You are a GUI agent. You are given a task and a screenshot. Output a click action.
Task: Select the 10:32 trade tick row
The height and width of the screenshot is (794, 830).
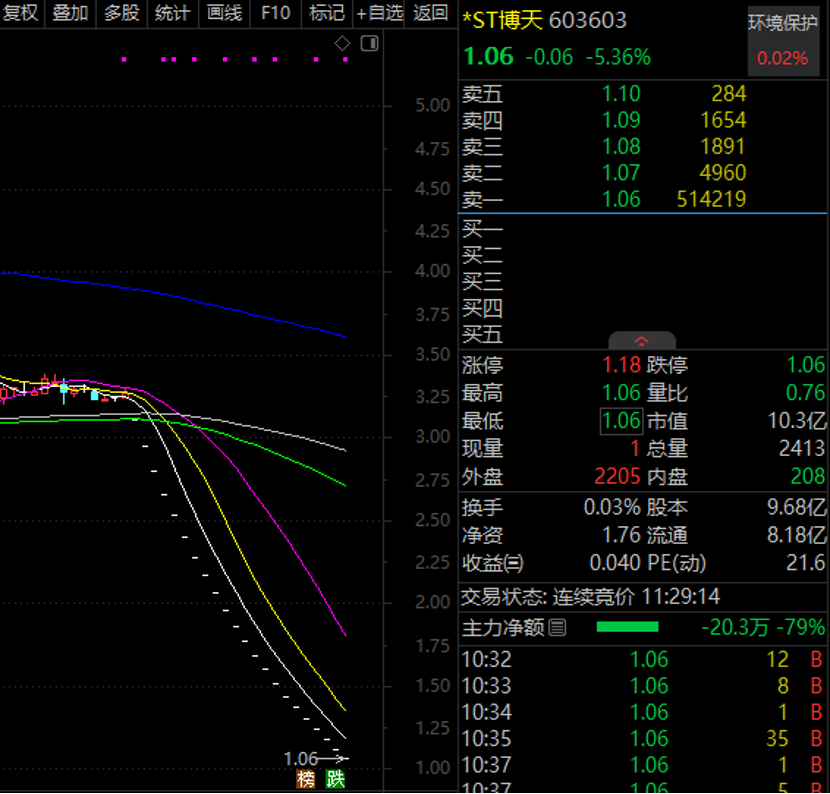[642, 660]
